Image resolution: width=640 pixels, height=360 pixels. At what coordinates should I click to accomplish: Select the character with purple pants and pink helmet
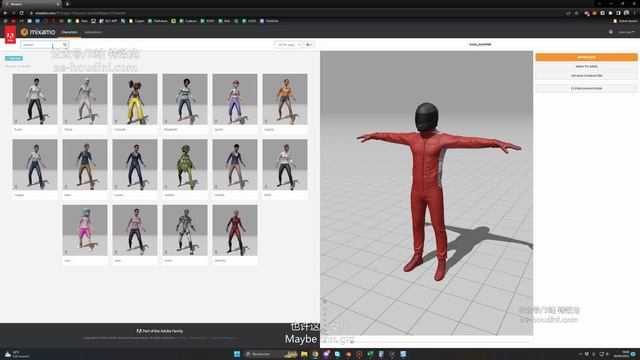[x=235, y=99]
